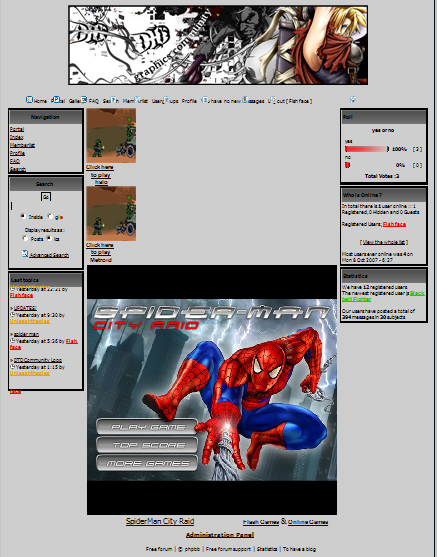
Task: Click clock icon beside Yesterday at 5:26
Action: [x=12, y=341]
